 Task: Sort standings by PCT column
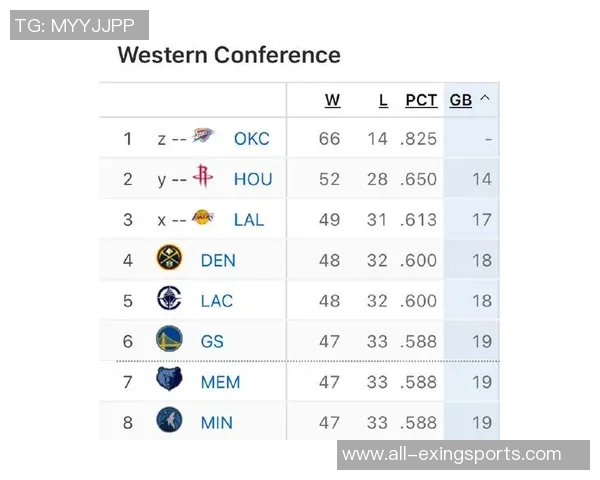(x=421, y=100)
